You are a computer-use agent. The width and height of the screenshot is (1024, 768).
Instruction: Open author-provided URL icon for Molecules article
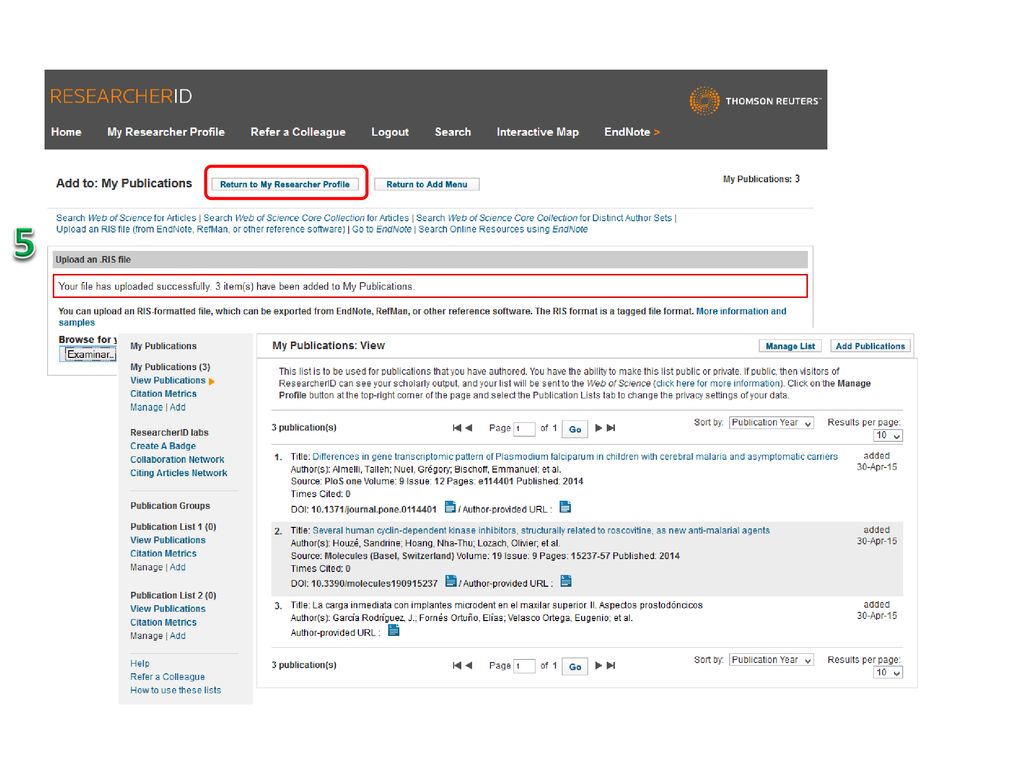(566, 581)
